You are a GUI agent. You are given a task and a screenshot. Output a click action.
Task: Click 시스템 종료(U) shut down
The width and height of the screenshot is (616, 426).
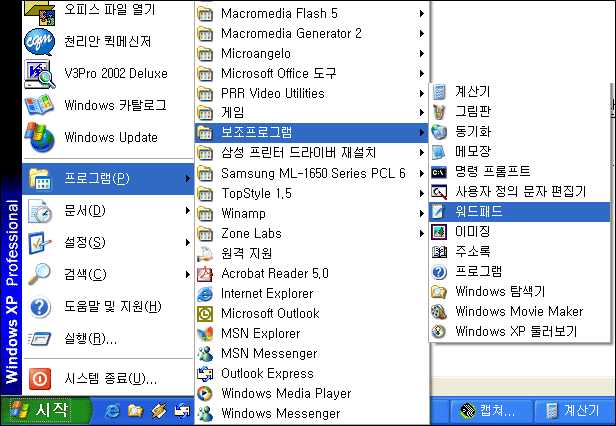[x=108, y=379]
